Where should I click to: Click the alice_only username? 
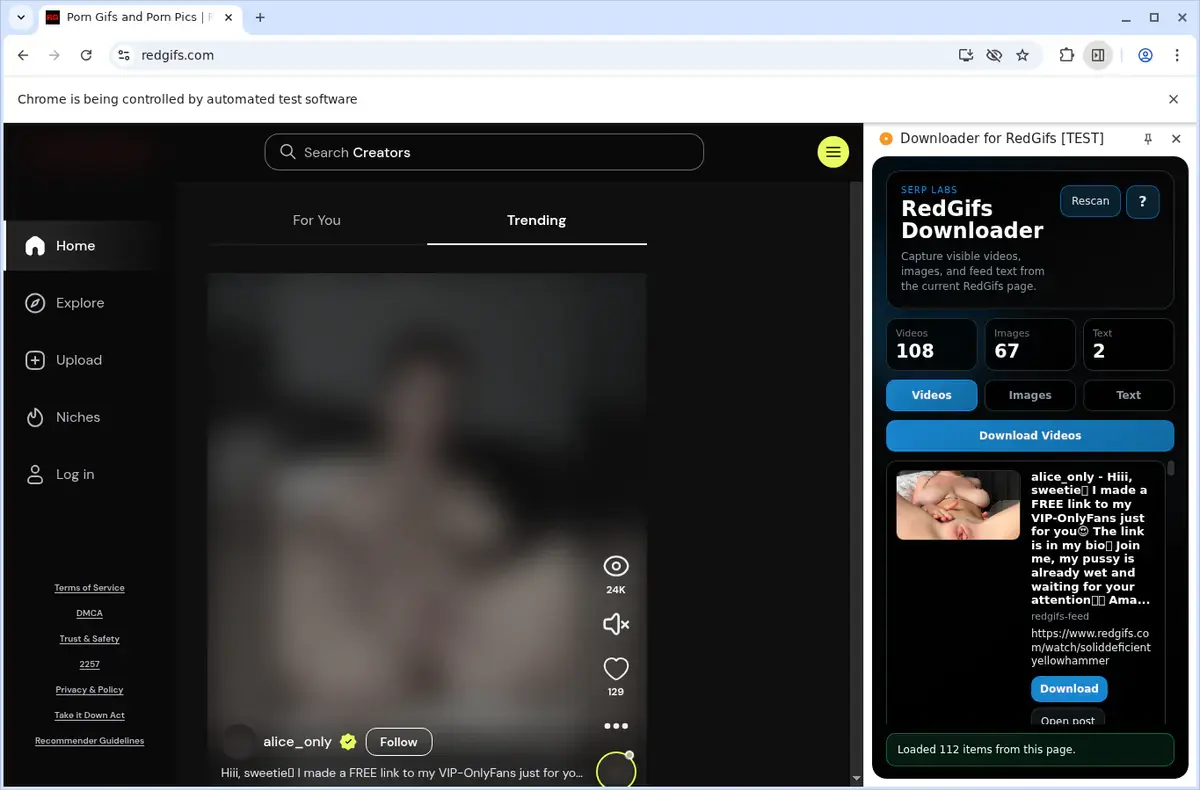pos(297,741)
